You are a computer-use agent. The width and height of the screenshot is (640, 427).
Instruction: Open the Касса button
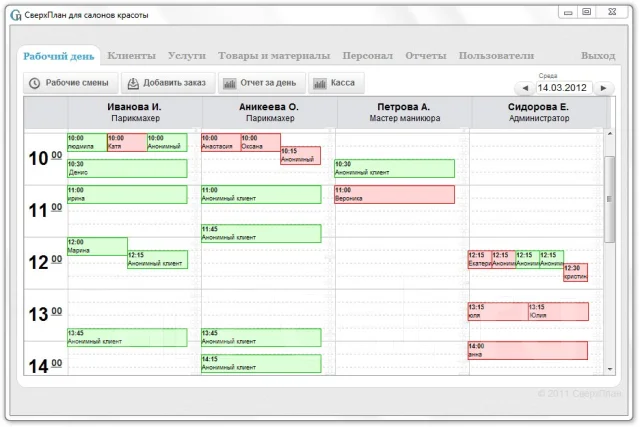336,83
